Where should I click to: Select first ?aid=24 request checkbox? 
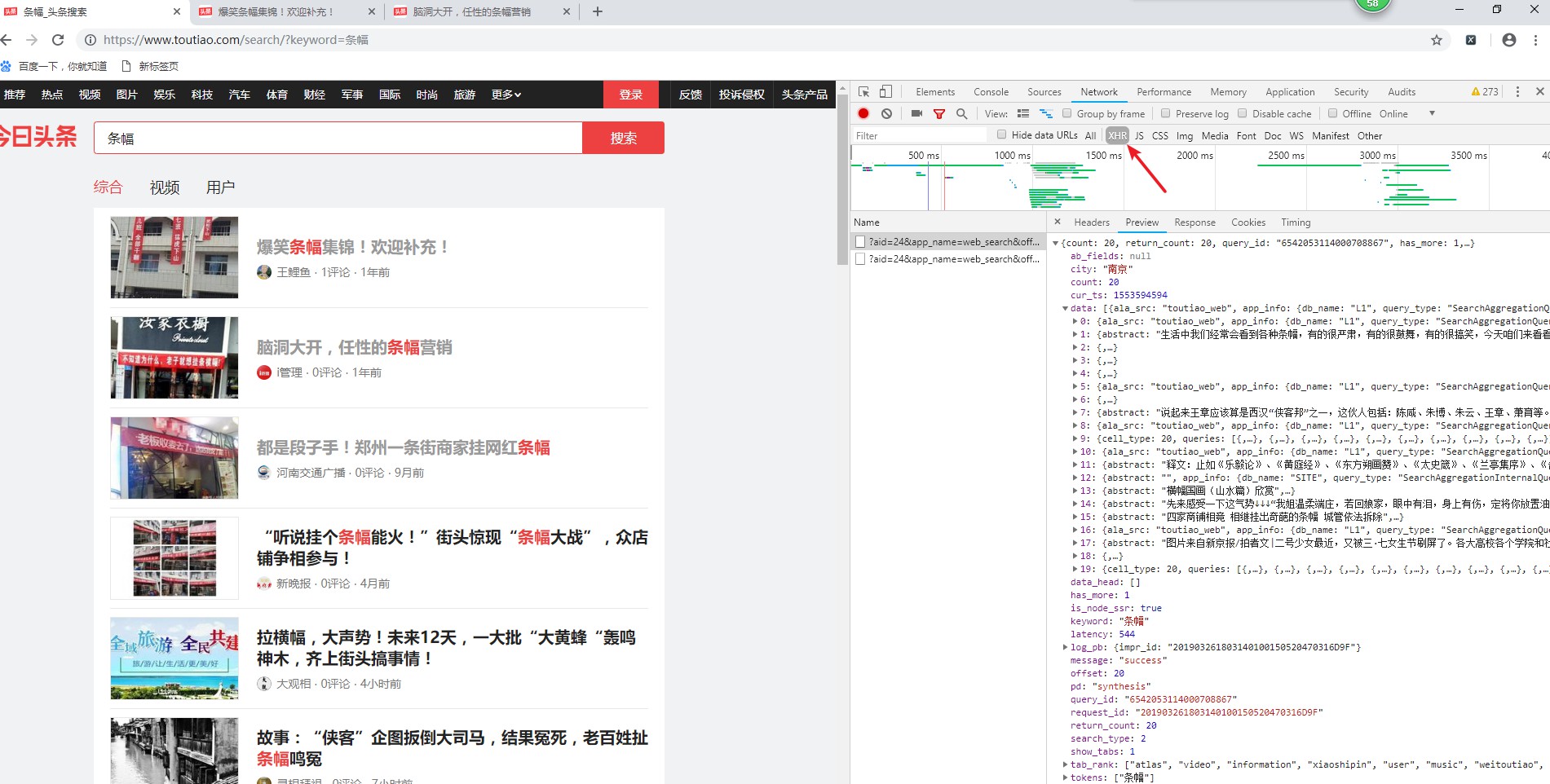[x=860, y=241]
